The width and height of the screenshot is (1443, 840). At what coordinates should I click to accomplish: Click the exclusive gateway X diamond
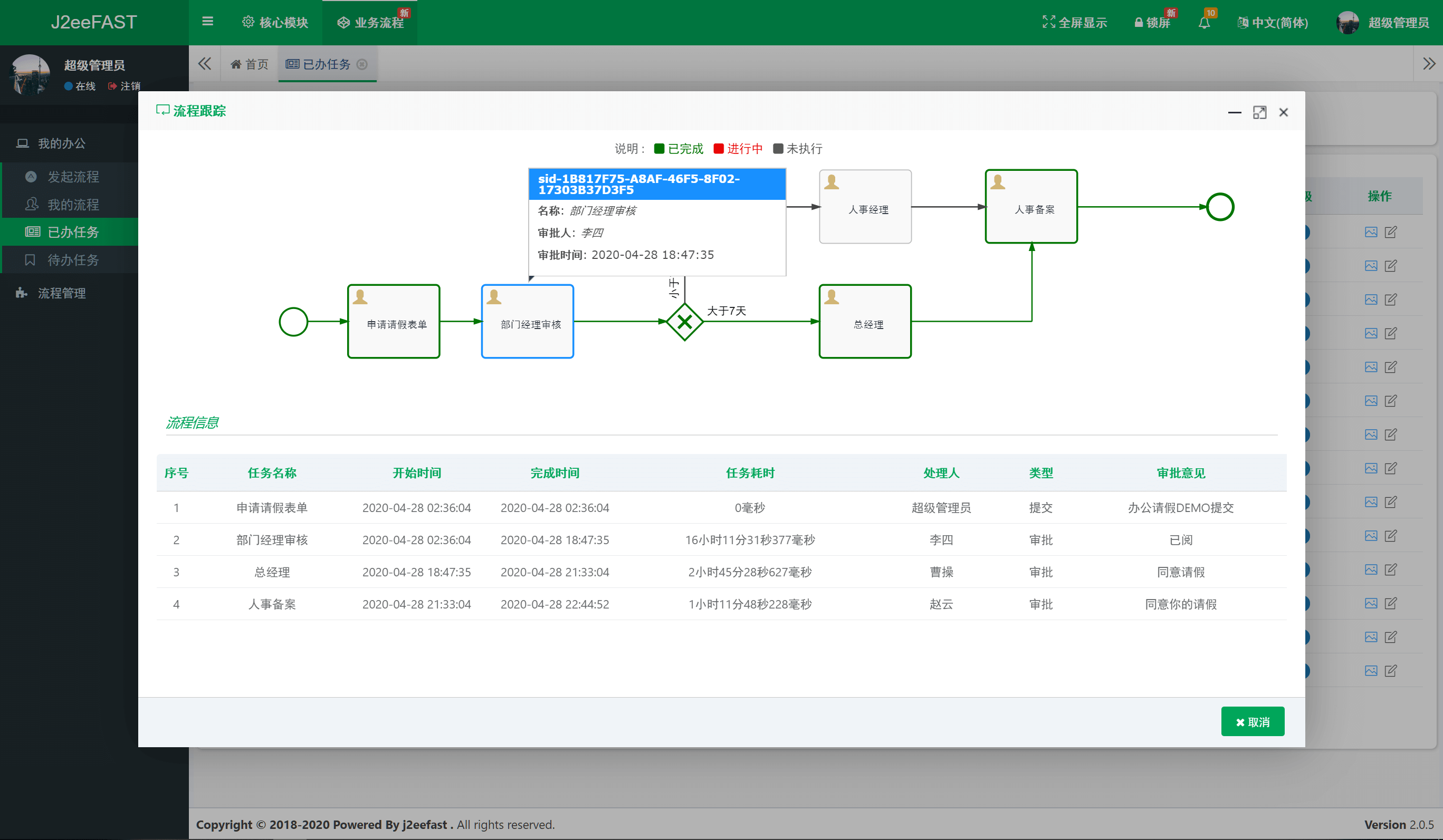[x=684, y=322]
